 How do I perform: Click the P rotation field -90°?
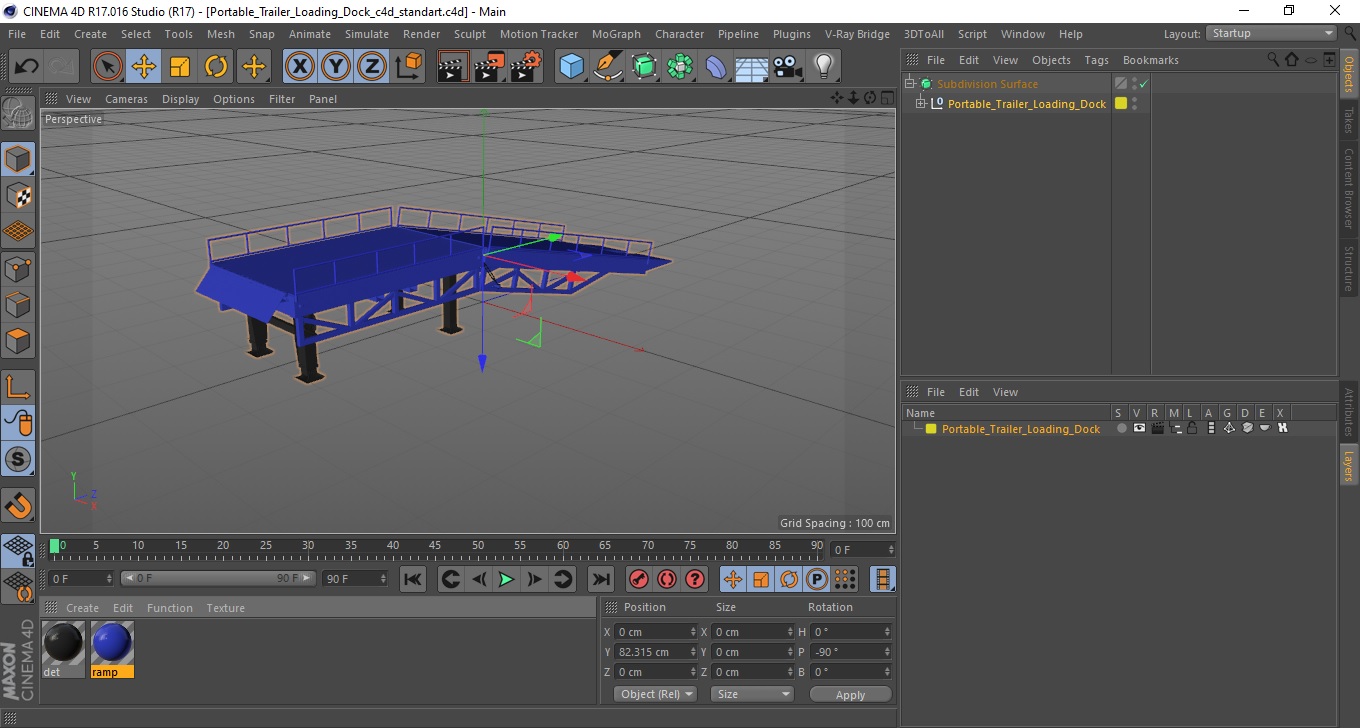point(851,652)
